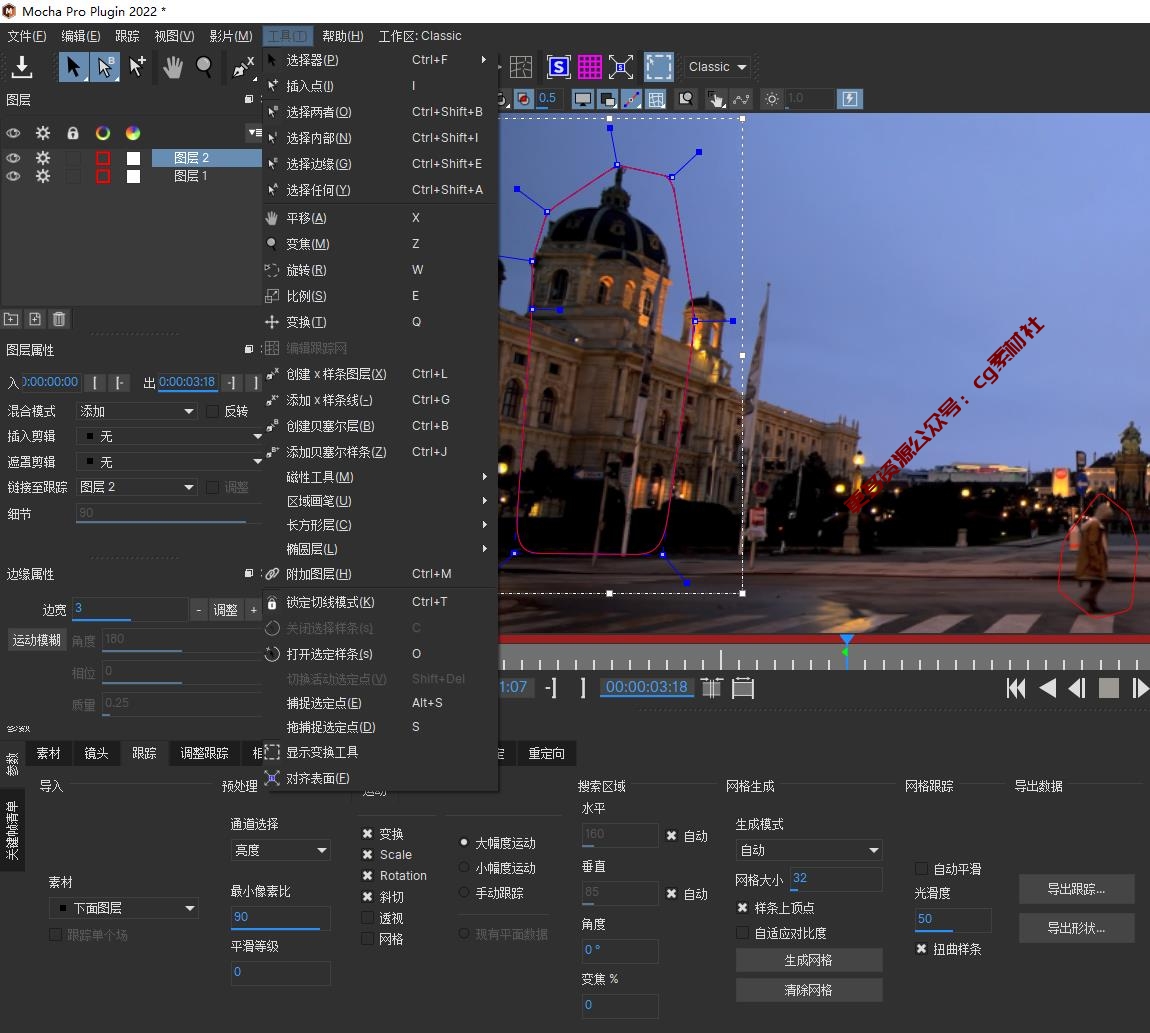Image resolution: width=1150 pixels, height=1033 pixels.
Task: Toggle the spline tangents view icon
Action: [631, 98]
